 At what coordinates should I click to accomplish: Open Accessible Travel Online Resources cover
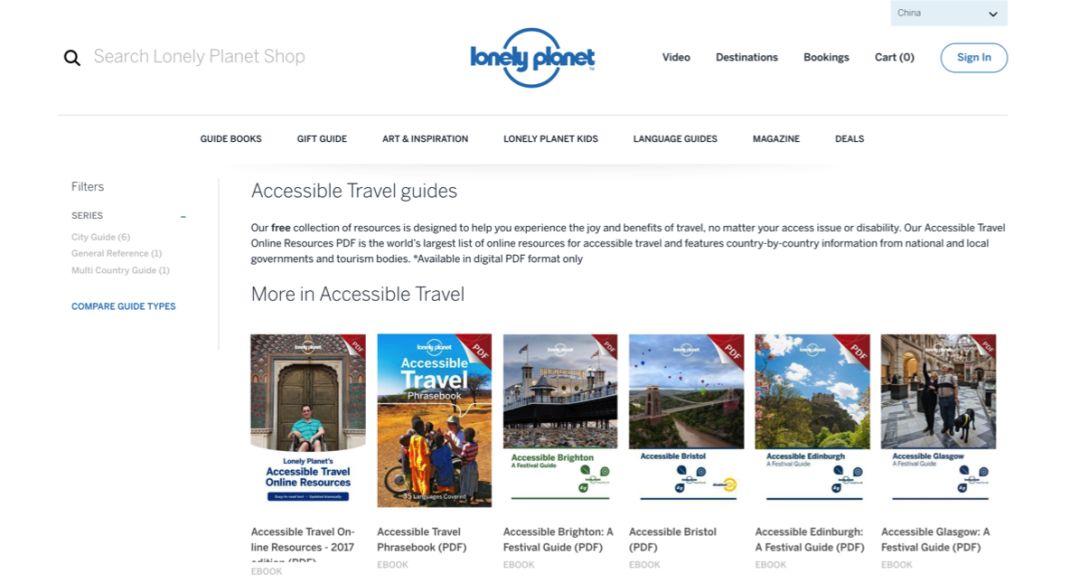coord(308,420)
